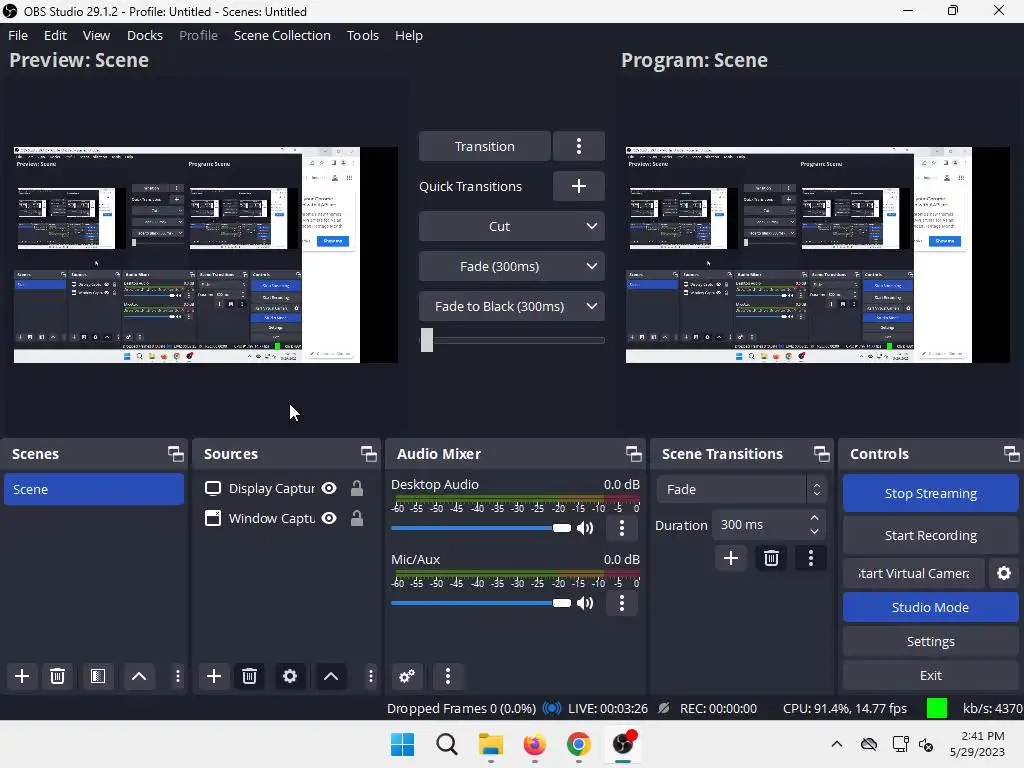
Task: Open transition properties three-dot menu
Action: pyautogui.click(x=811, y=558)
